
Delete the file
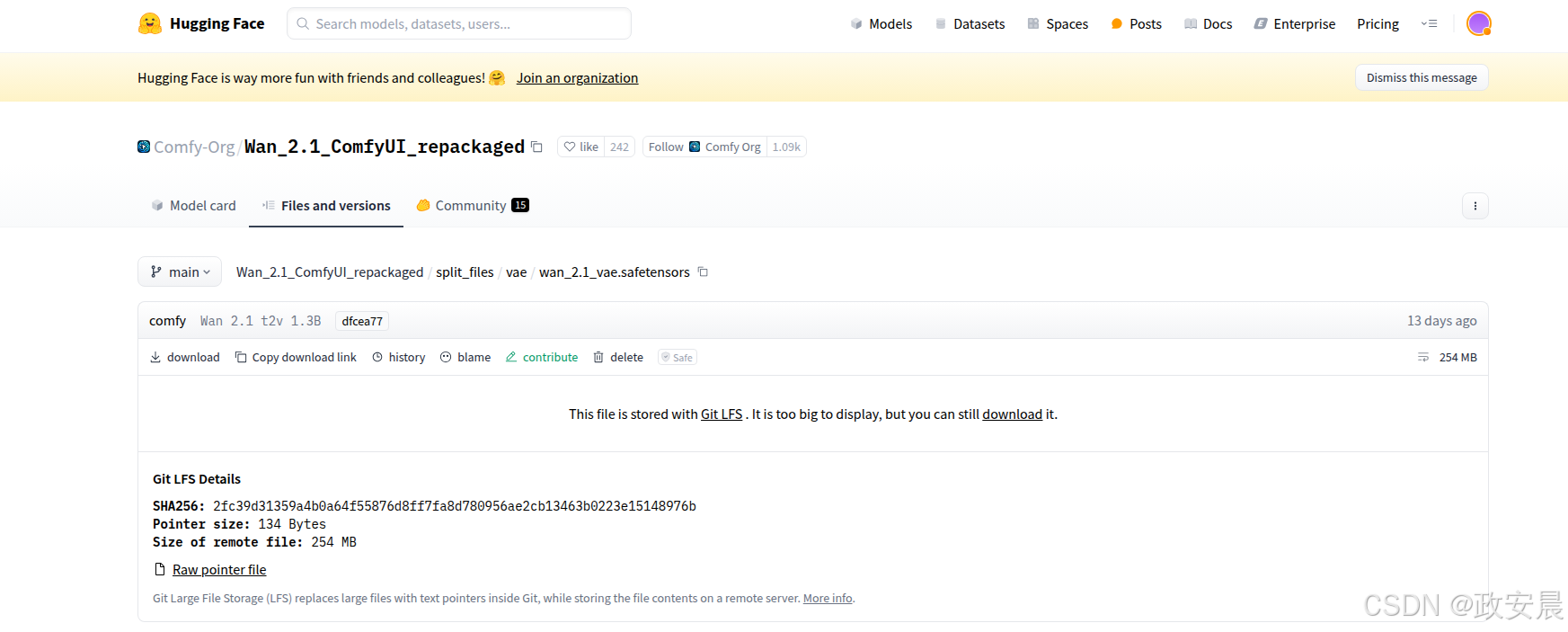618,357
